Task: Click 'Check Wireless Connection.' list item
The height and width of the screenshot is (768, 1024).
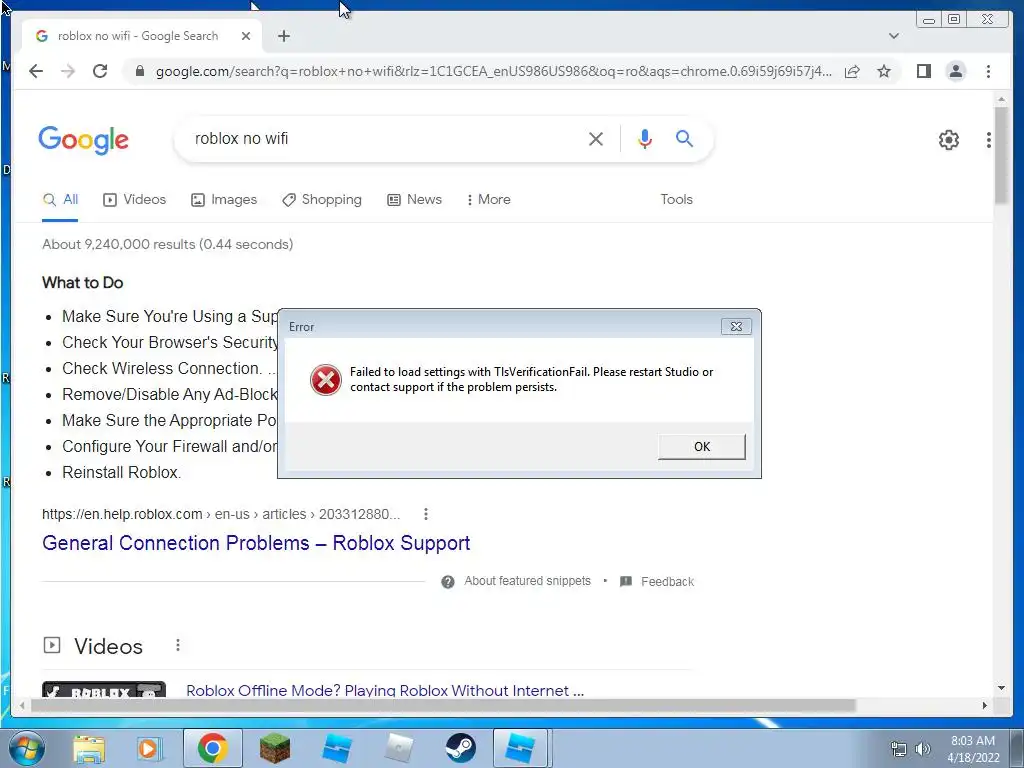Action: (x=163, y=369)
